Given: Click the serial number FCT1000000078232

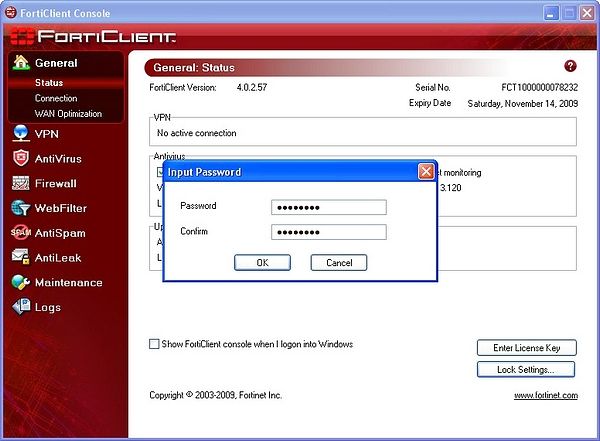Looking at the screenshot, I should pyautogui.click(x=540, y=87).
